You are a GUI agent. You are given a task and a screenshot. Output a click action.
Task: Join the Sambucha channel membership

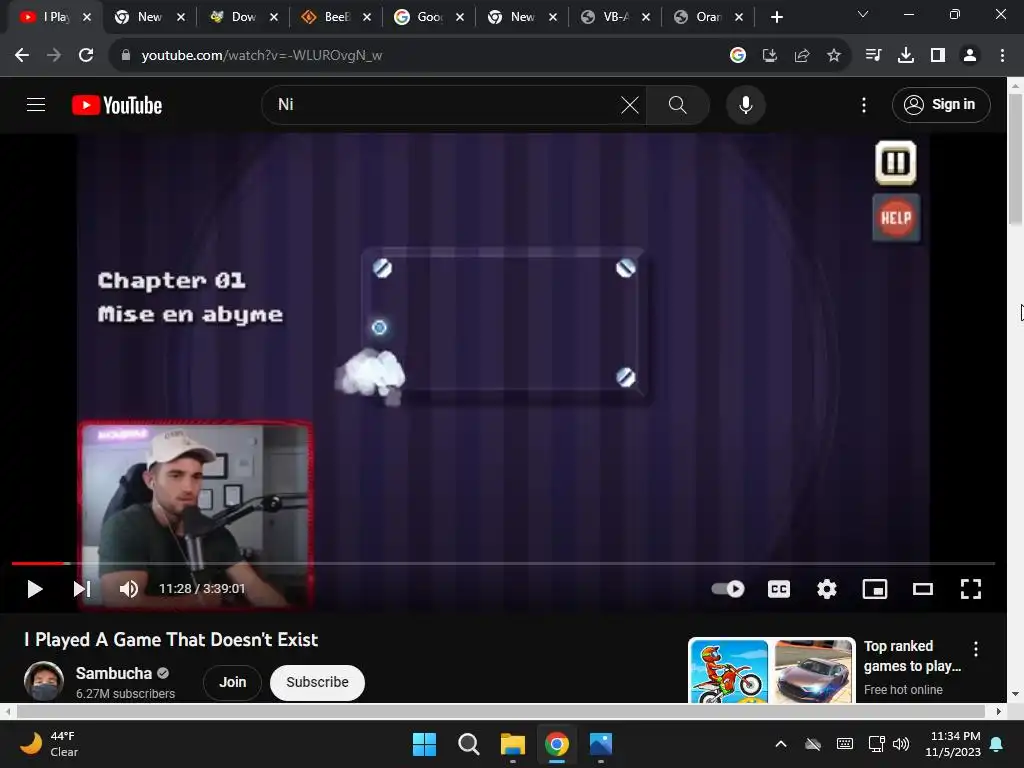tap(232, 682)
